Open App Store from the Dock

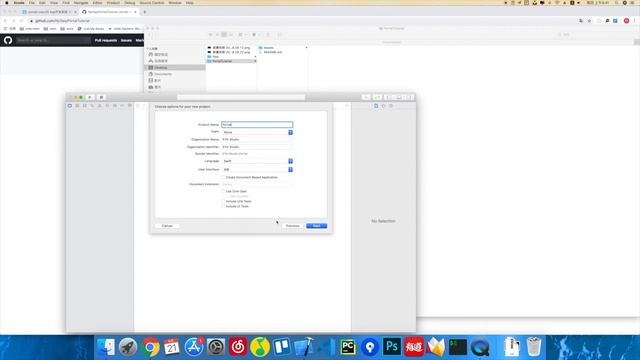194,347
